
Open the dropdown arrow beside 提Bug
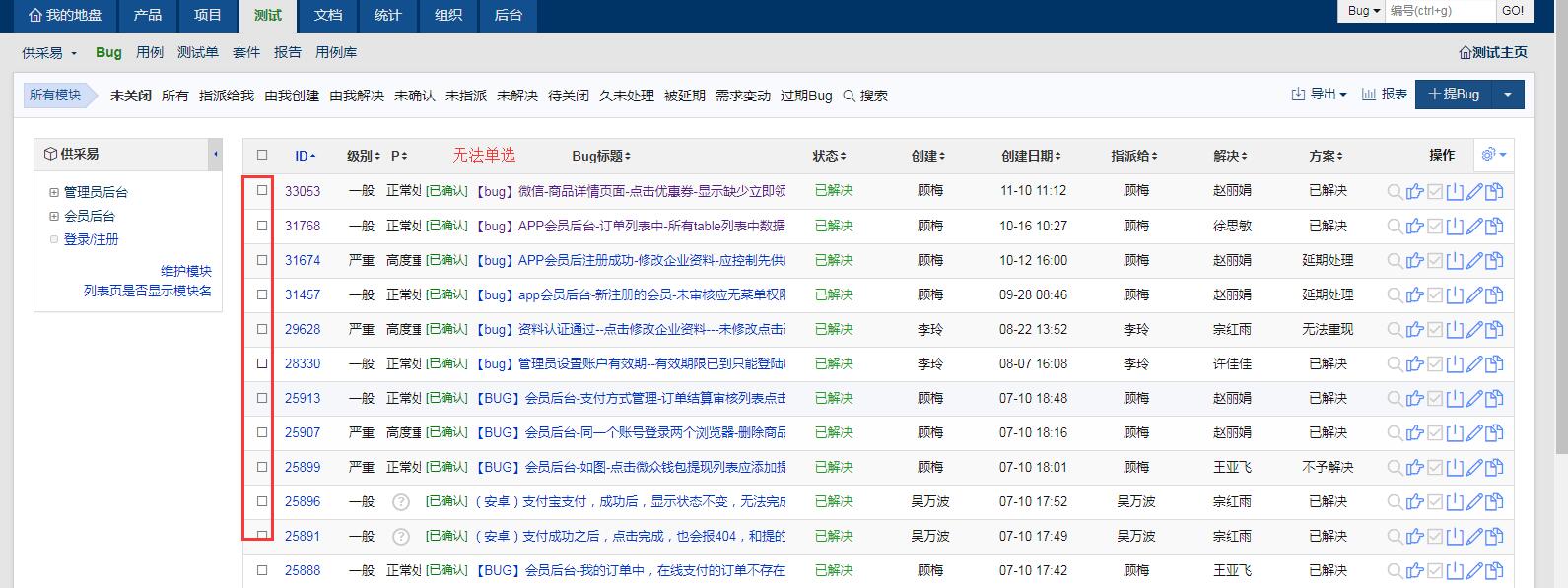[1507, 95]
